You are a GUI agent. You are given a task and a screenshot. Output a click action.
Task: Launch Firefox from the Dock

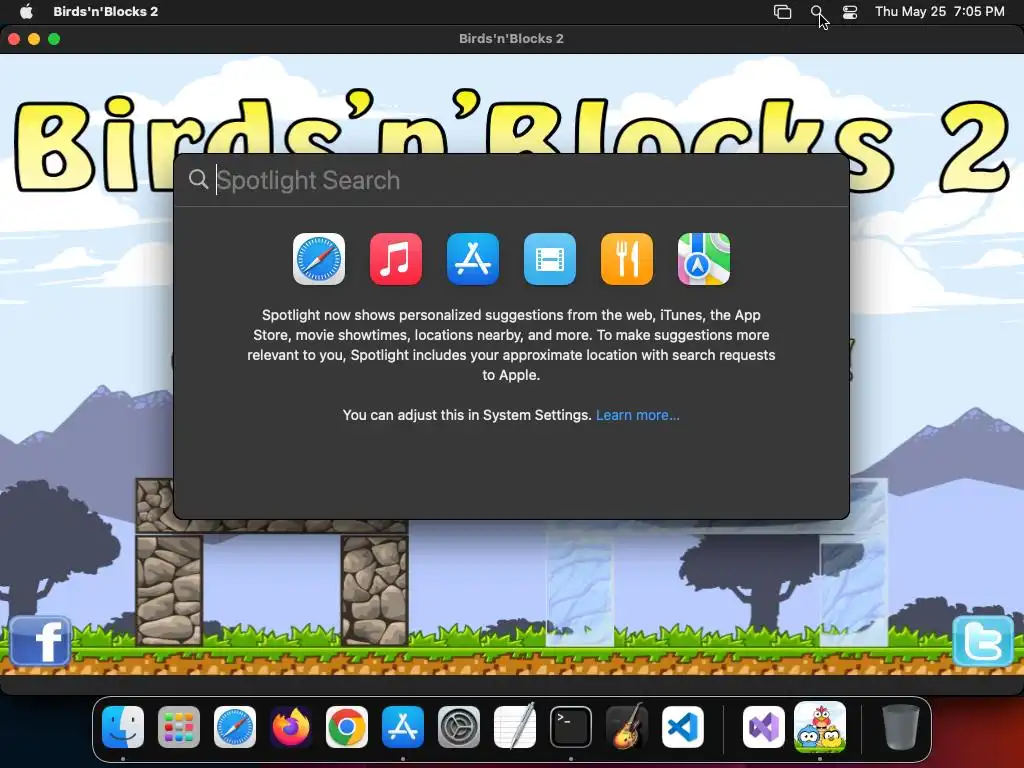pos(291,727)
